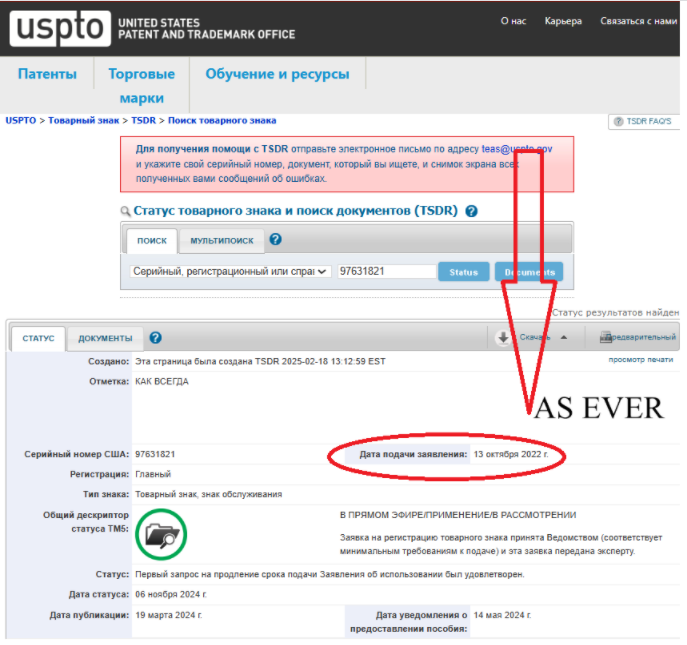This screenshot has height=645, width=687.
Task: Switch to the МУЛЬТИПОИСК tab
Action: click(x=222, y=241)
